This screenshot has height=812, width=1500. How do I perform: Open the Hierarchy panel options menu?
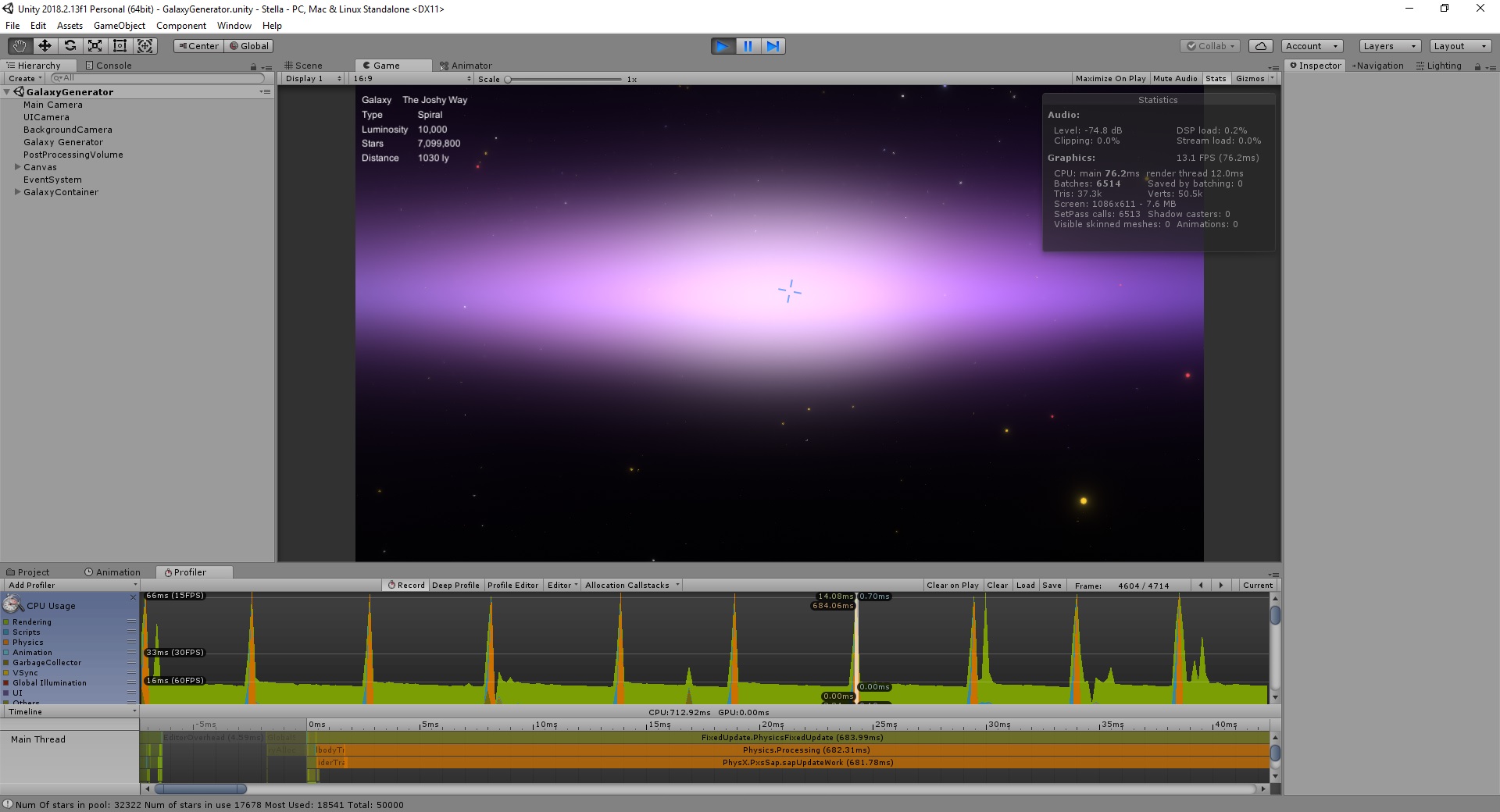click(266, 67)
